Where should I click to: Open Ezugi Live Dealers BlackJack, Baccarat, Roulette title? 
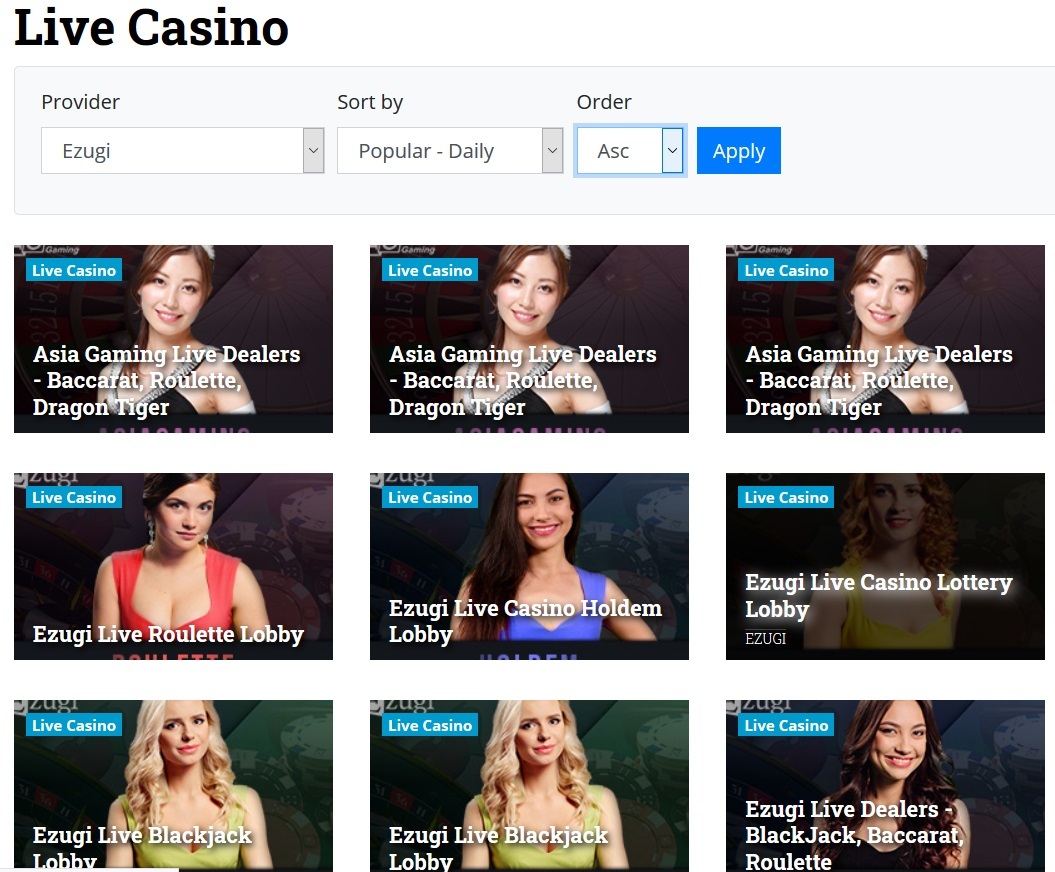pos(853,835)
